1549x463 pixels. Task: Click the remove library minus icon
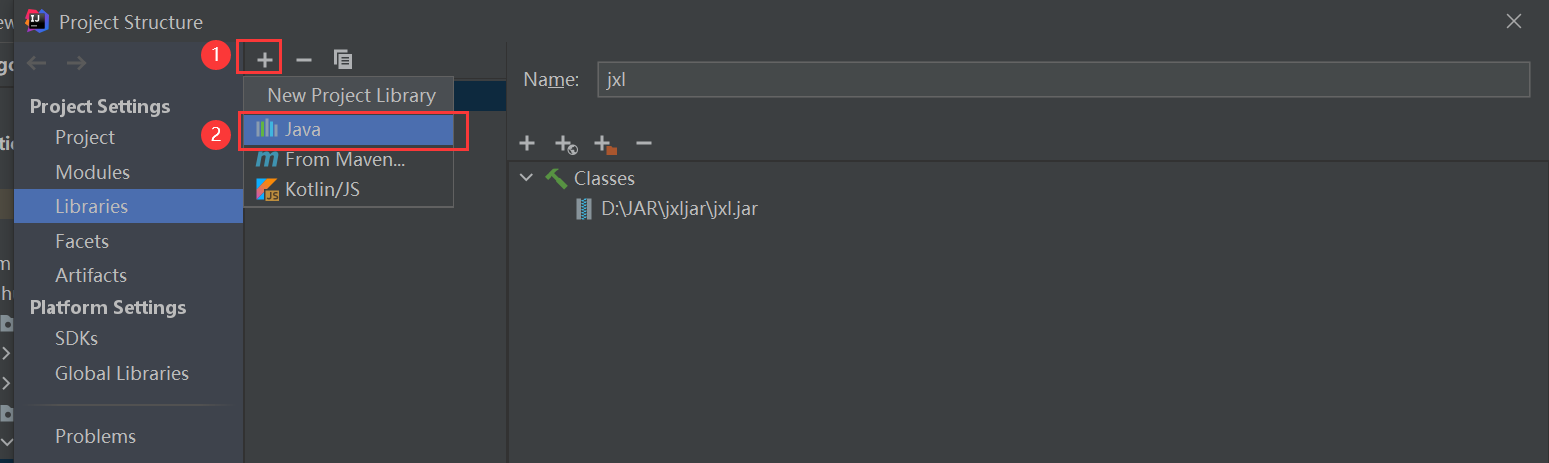[304, 60]
